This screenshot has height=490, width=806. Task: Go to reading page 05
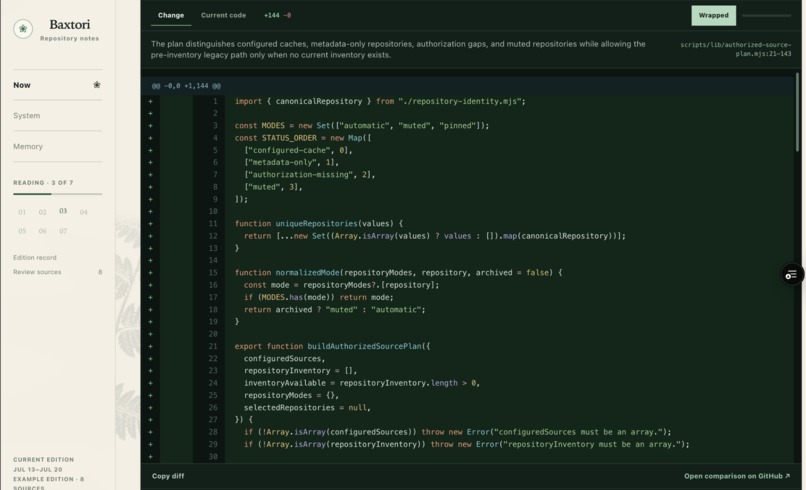[x=22, y=231]
